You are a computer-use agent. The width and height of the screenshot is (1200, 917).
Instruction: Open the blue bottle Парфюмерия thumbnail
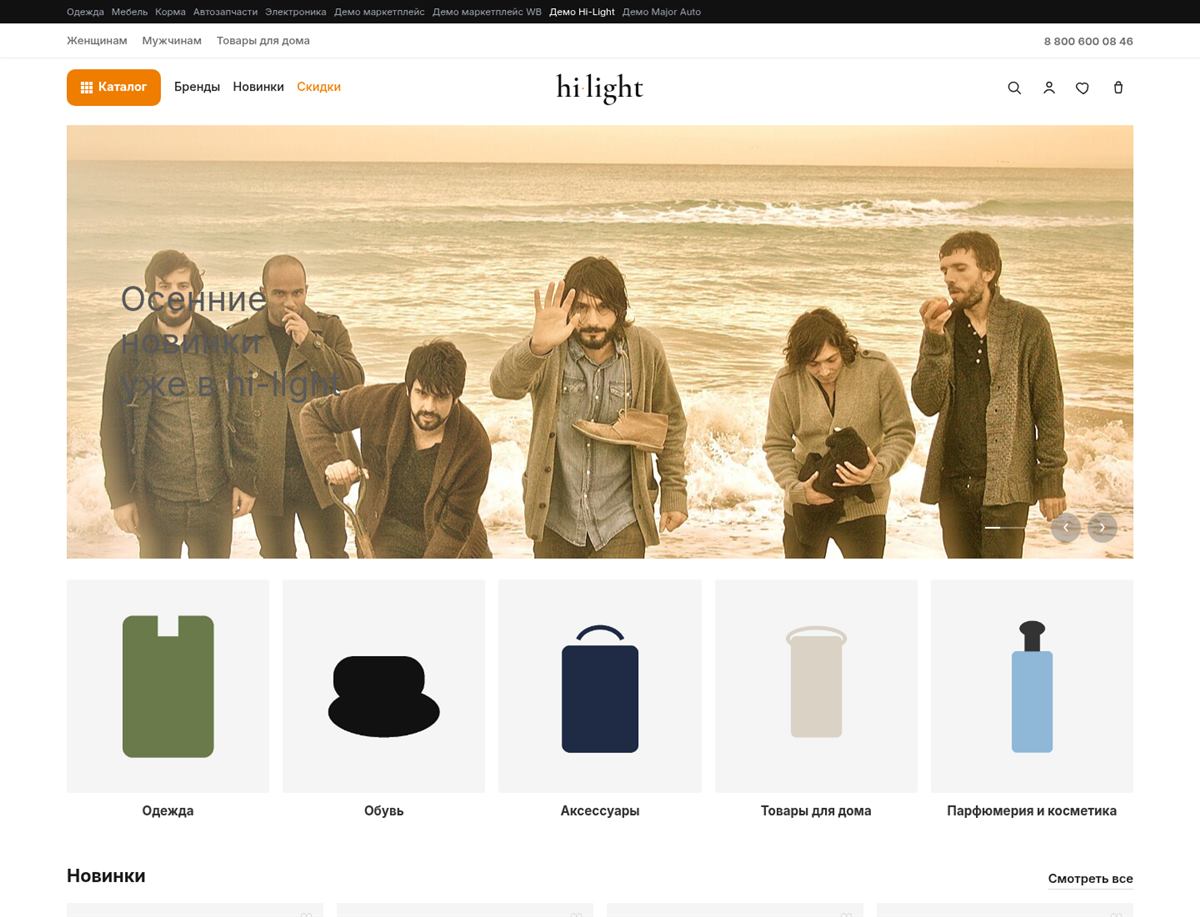coord(1032,686)
